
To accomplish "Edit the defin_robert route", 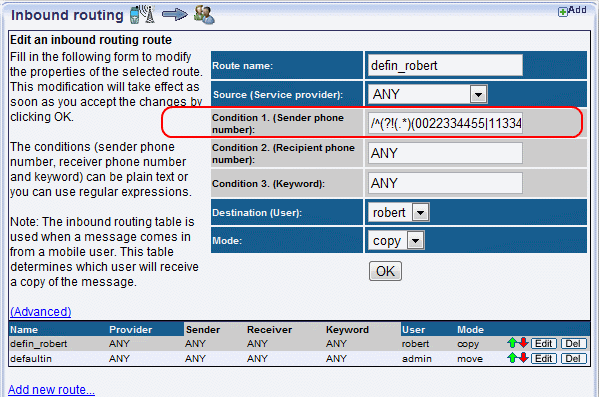I will click(x=544, y=343).
